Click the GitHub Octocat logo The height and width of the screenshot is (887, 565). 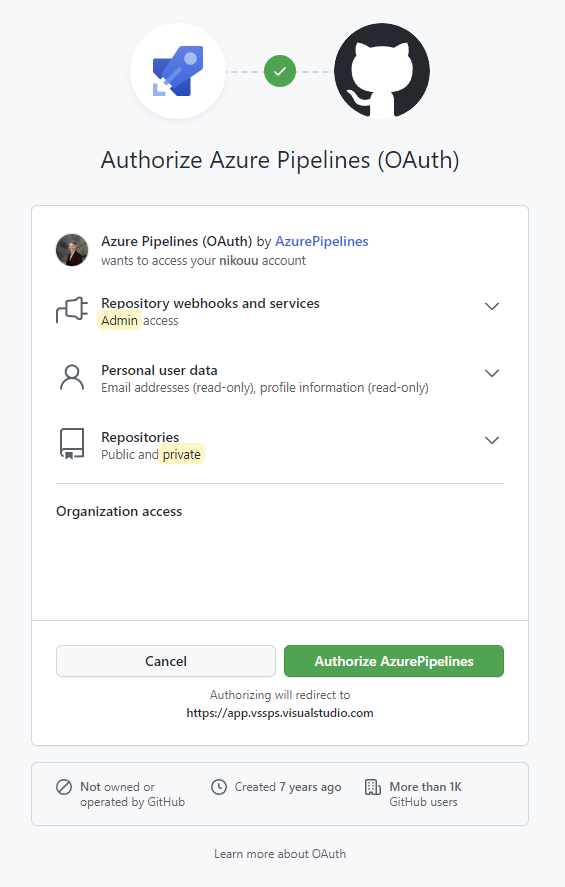(x=382, y=71)
